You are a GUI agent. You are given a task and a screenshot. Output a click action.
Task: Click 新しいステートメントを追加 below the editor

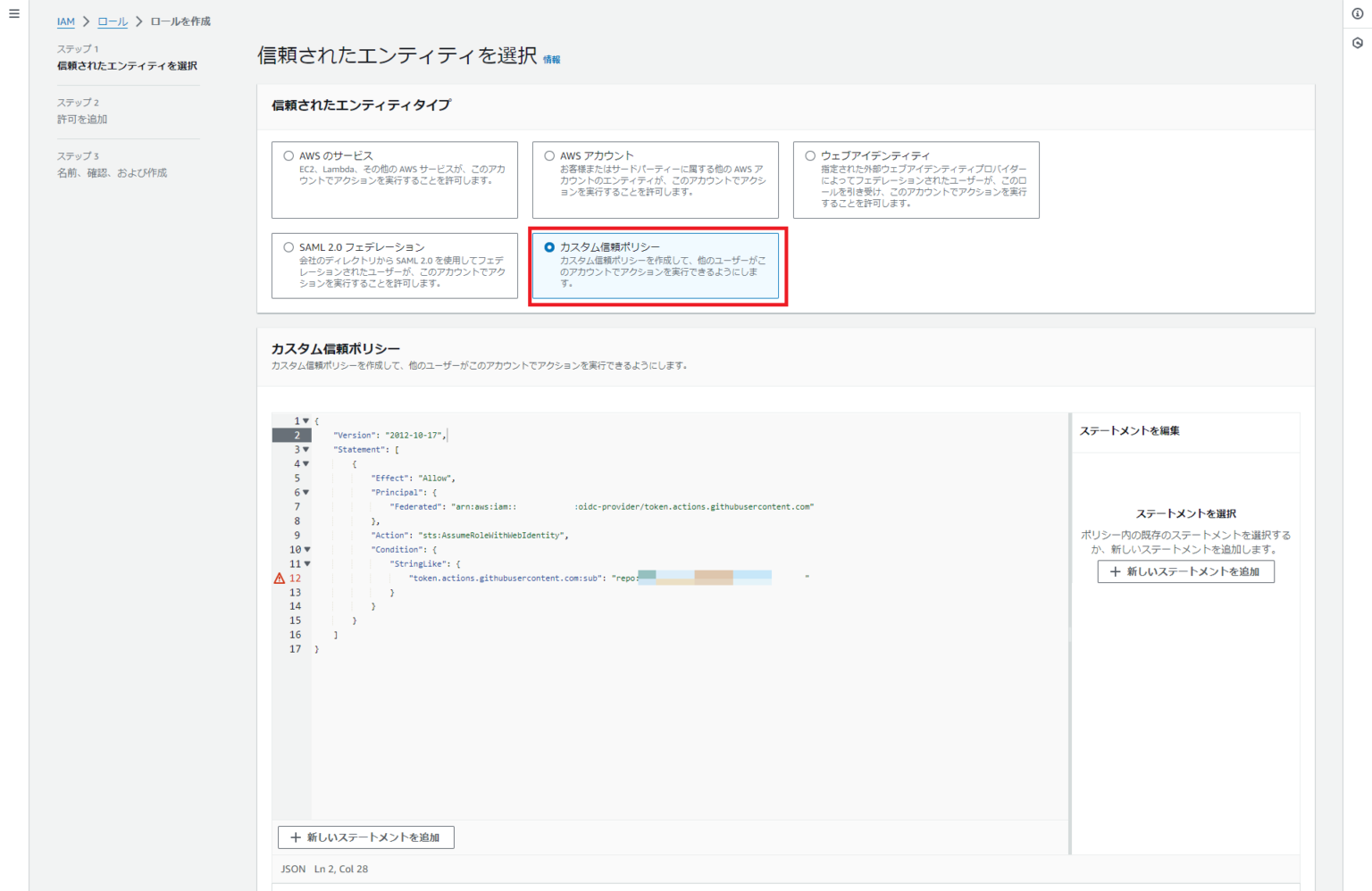point(366,837)
